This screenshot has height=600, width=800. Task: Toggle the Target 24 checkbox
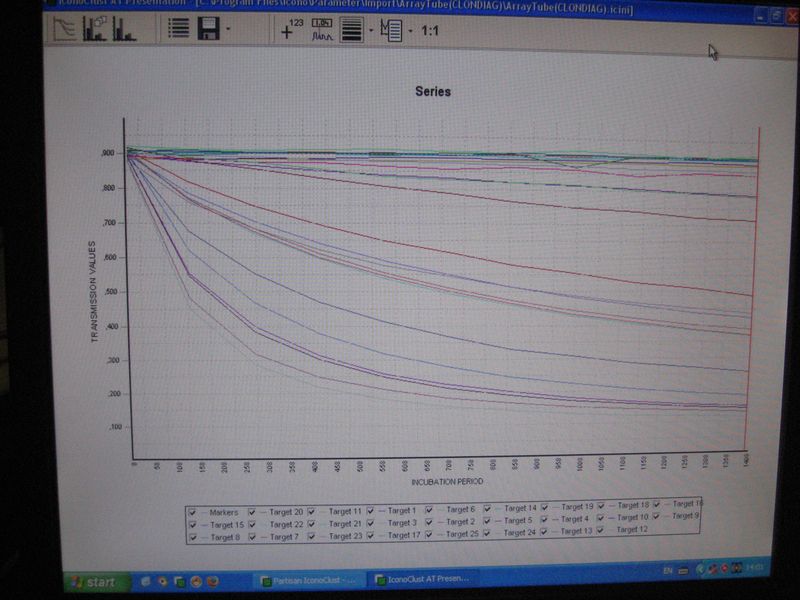(487, 533)
